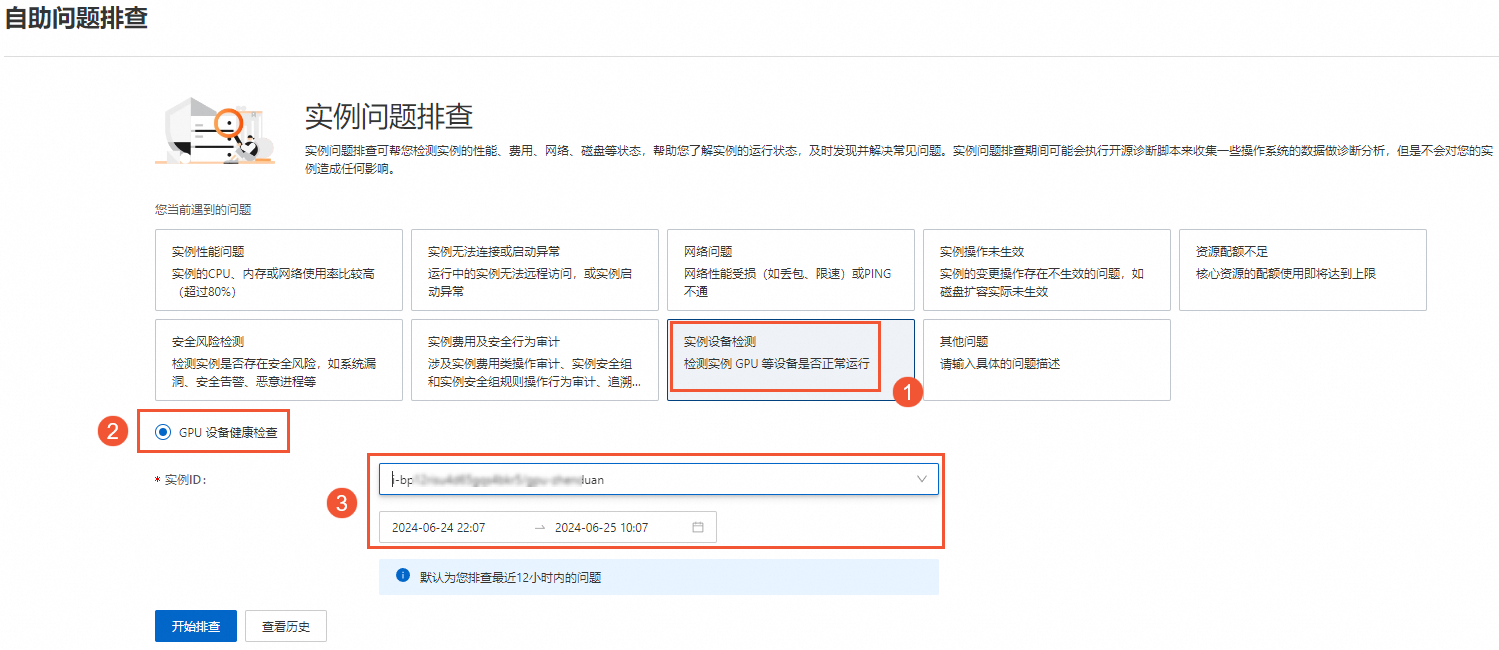Select the 实例无法连接或启动异常 card
1499x650 pixels.
tap(534, 269)
